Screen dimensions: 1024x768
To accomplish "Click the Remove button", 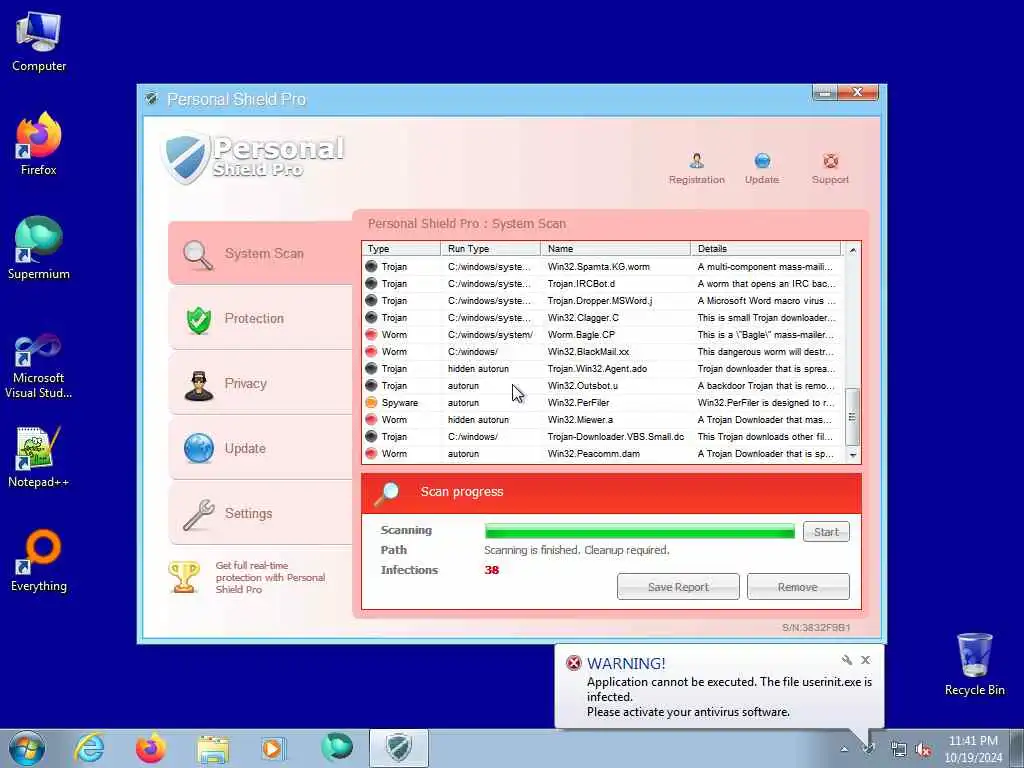I will coord(797,586).
